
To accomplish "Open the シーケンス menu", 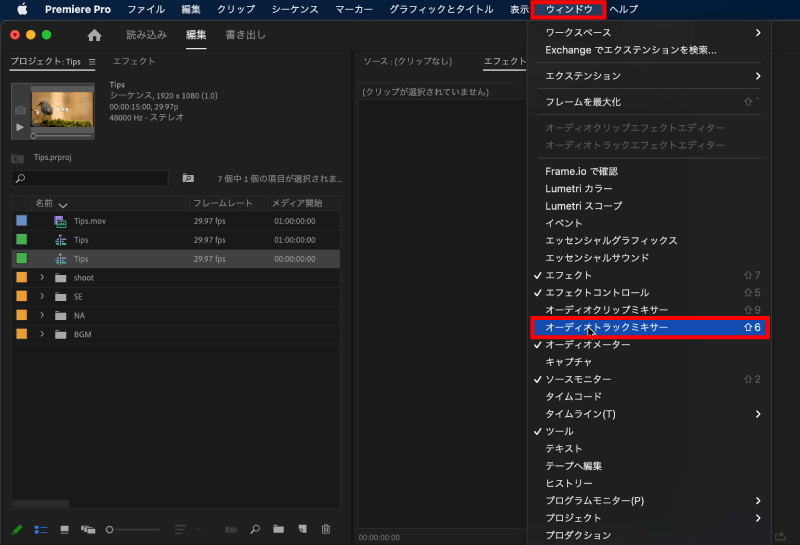I will [295, 9].
